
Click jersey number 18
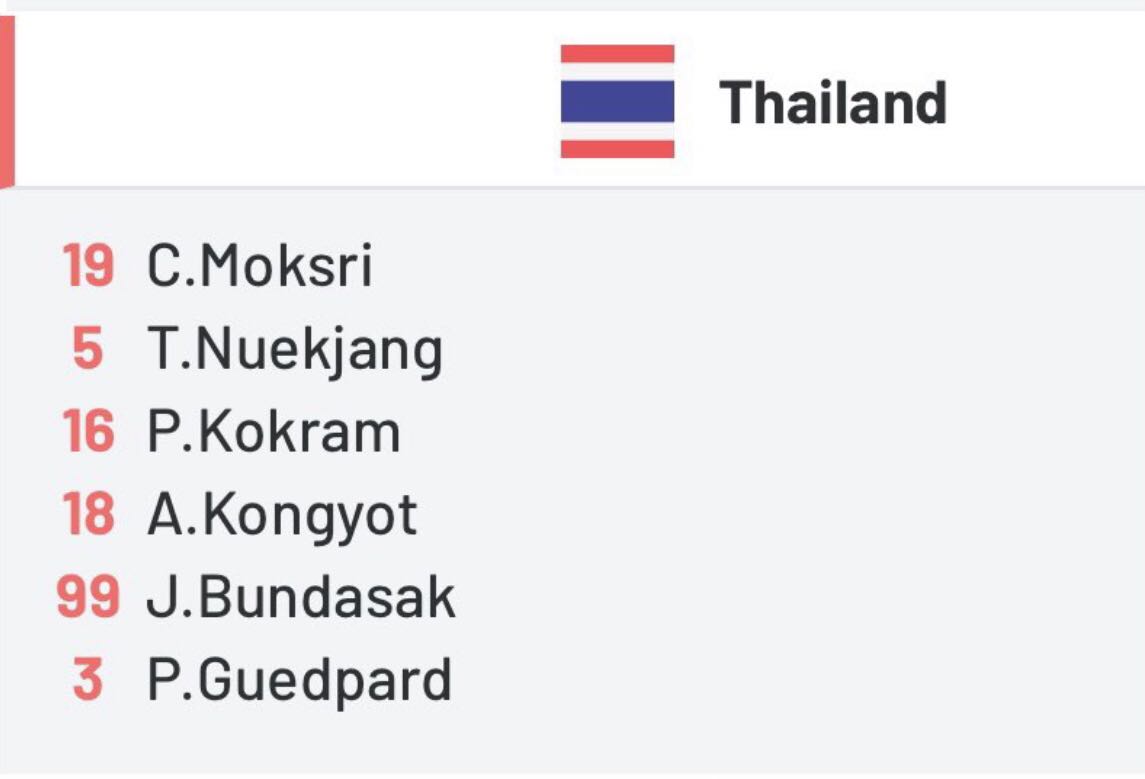click(x=88, y=514)
